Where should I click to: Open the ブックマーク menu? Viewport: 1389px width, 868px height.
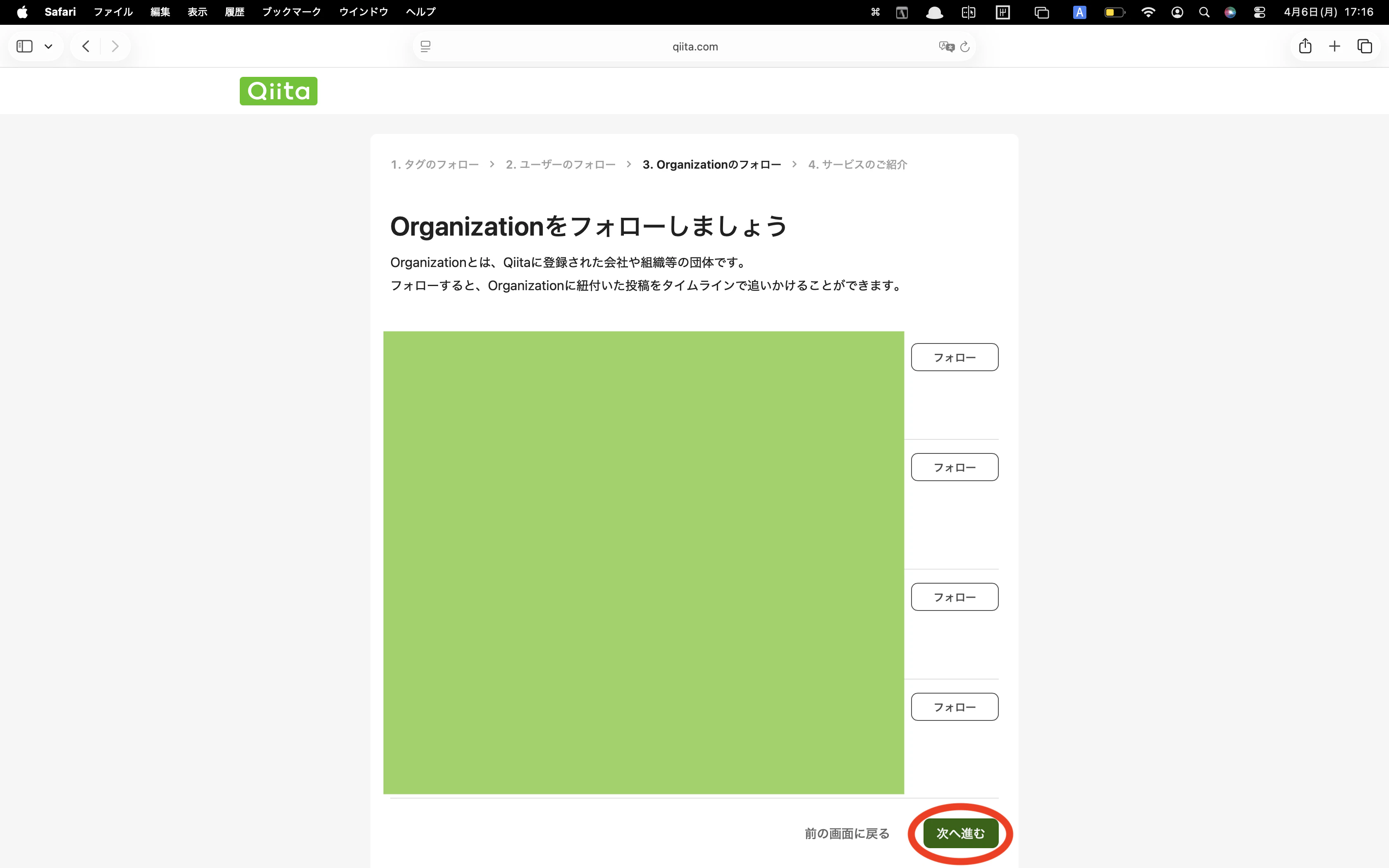click(291, 12)
